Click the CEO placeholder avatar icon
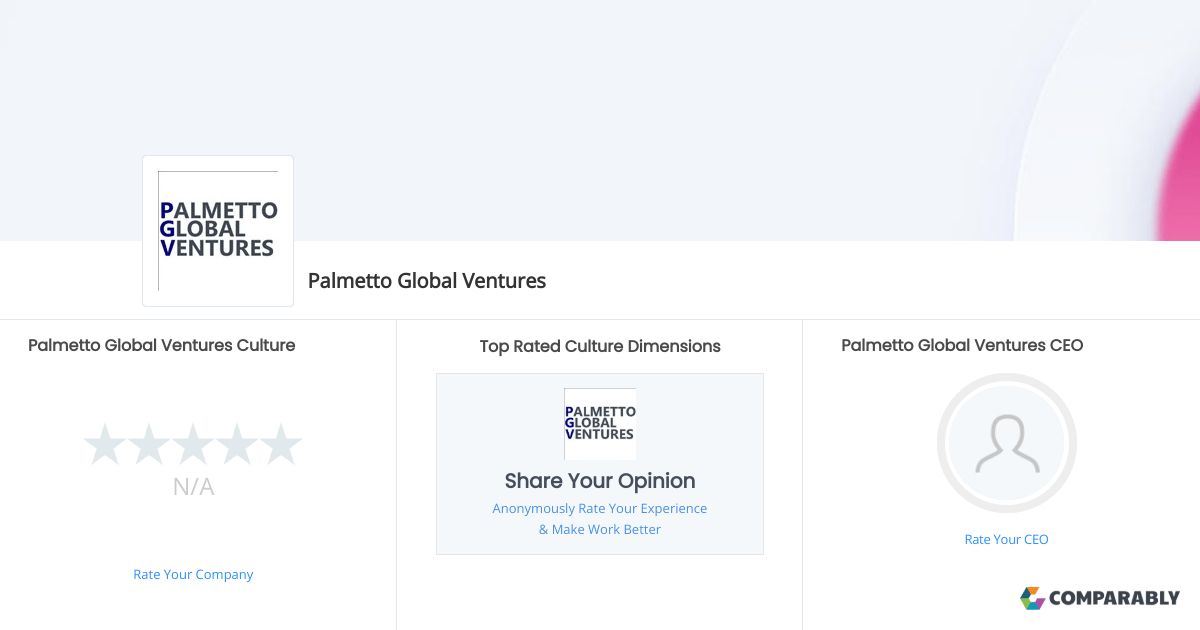1200x630 pixels. 1006,443
